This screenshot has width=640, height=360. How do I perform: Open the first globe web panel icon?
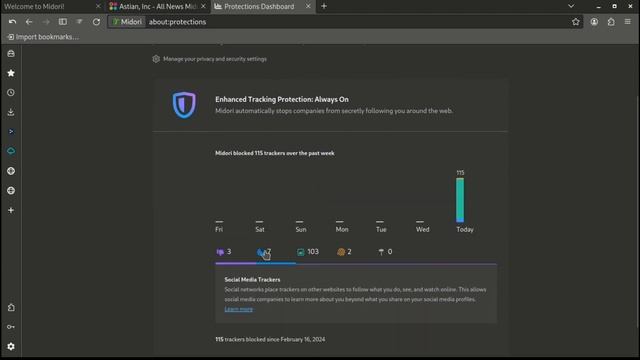11,171
